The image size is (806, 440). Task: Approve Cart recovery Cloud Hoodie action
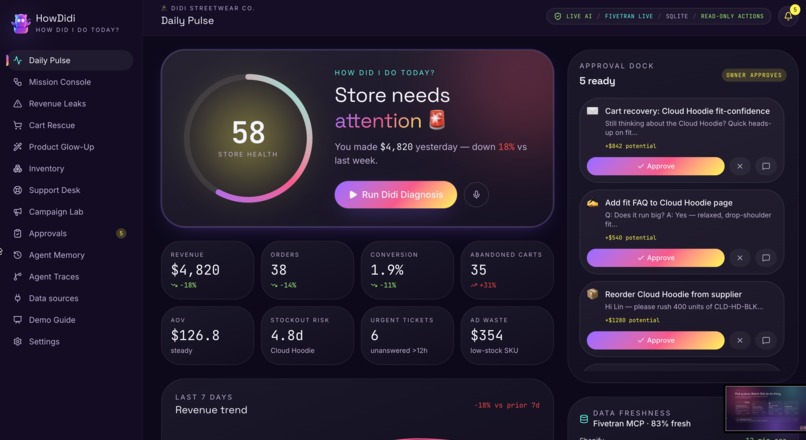(x=655, y=166)
